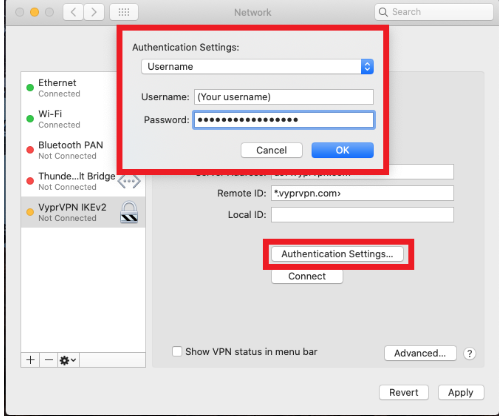503x419 pixels.
Task: Click into the Username text field
Action: (284, 97)
